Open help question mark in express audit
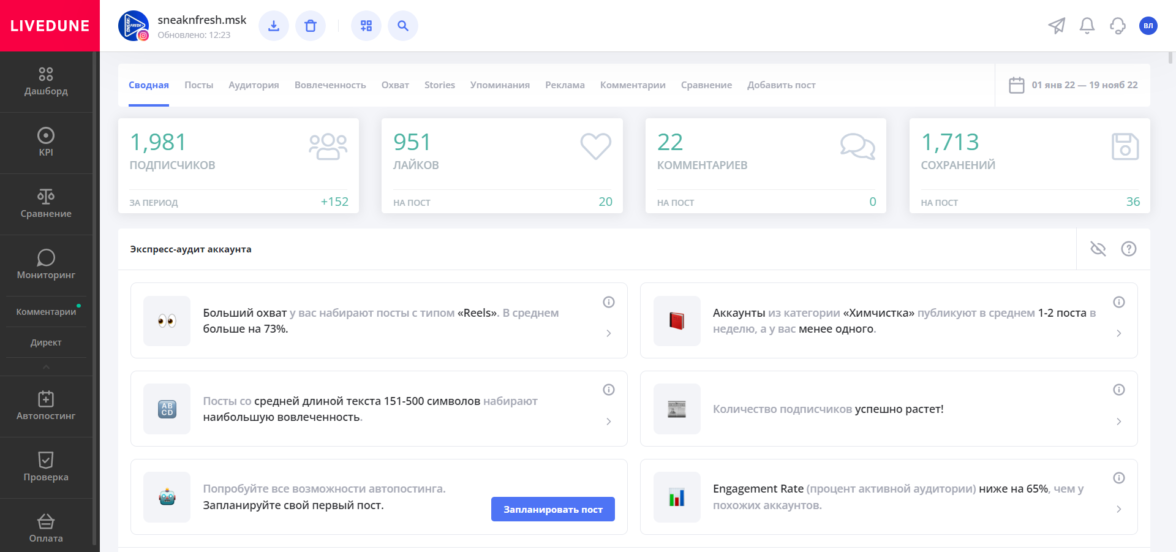This screenshot has width=1176, height=552. 1128,249
